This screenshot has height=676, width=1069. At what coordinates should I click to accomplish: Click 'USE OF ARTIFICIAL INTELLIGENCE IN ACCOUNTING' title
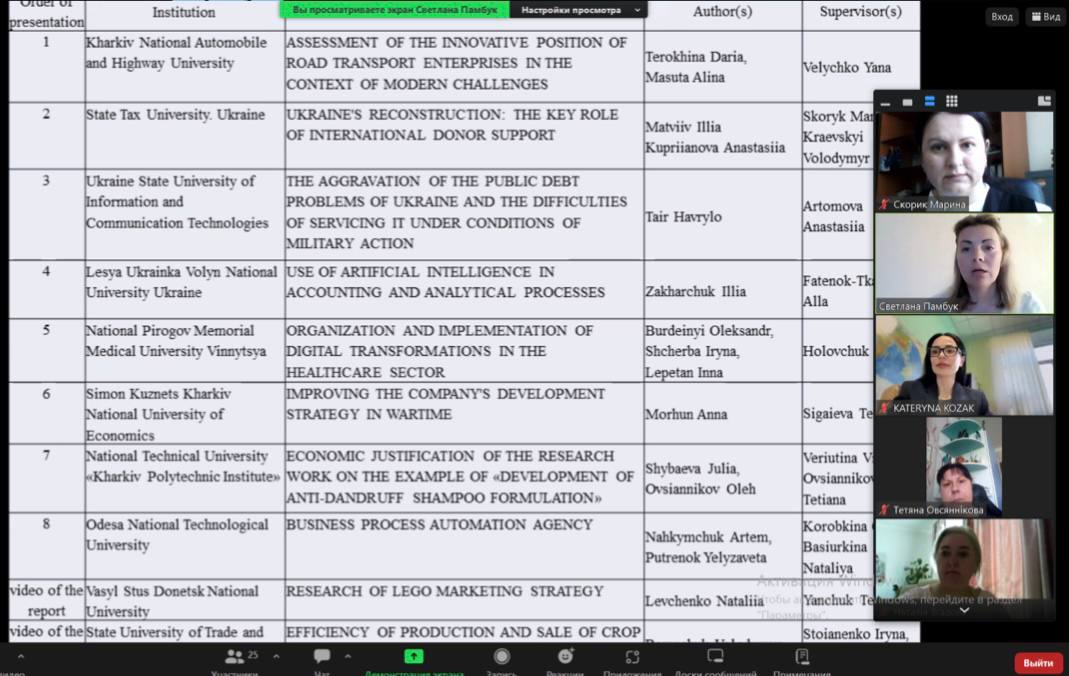(x=464, y=289)
